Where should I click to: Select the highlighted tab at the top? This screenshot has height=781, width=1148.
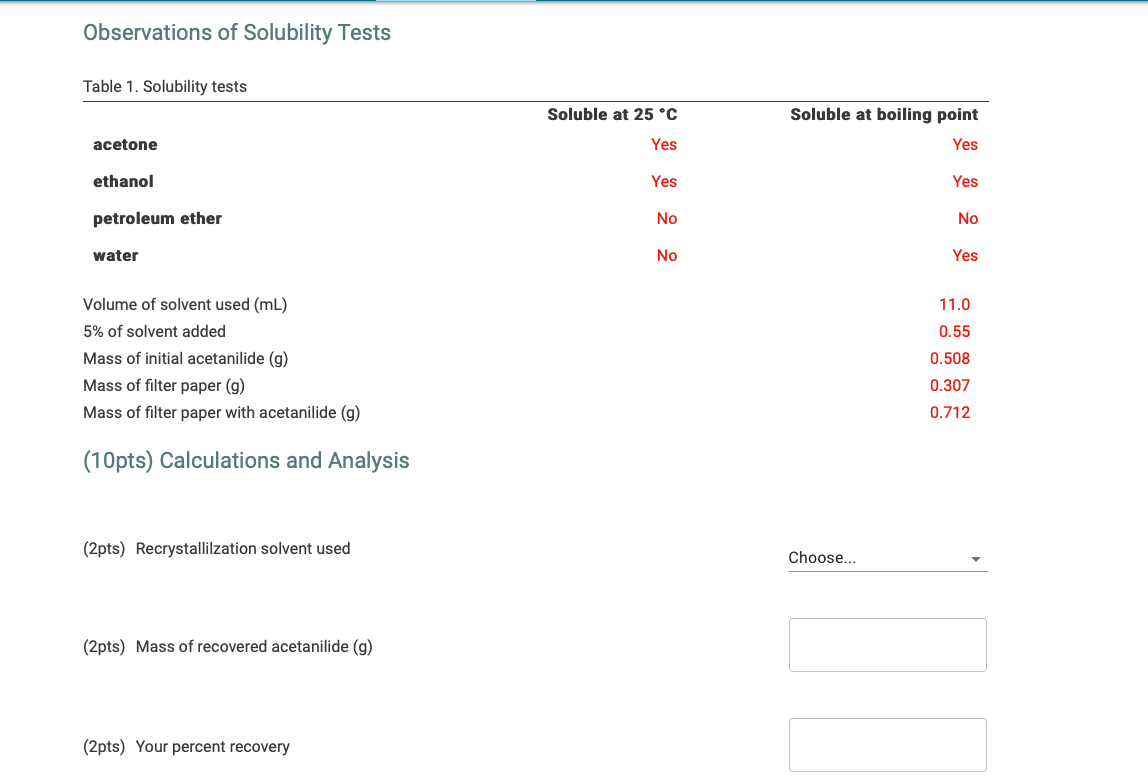(455, 3)
